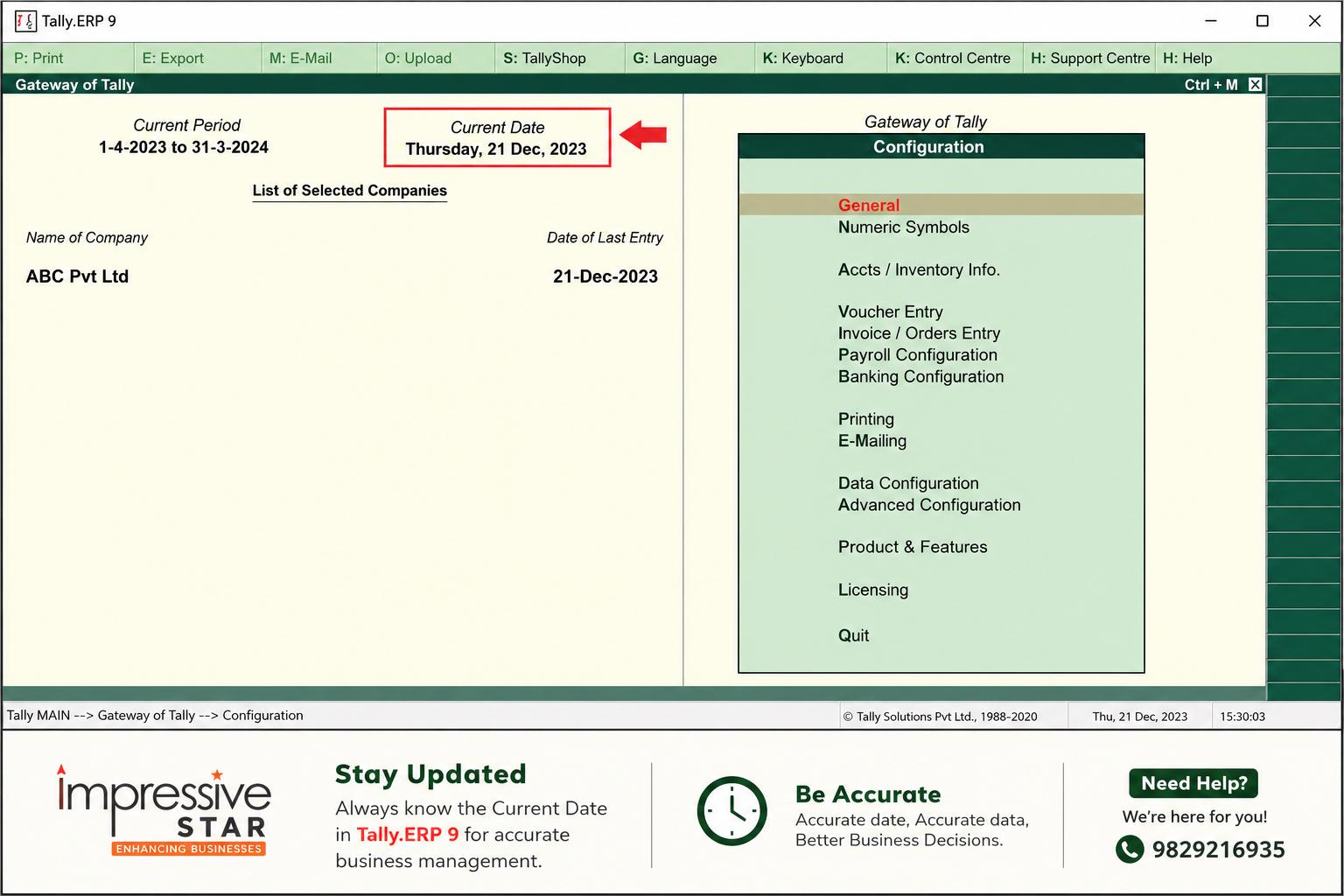Open the O: Upload toolbar option
The height and width of the screenshot is (896, 1344).
(418, 59)
